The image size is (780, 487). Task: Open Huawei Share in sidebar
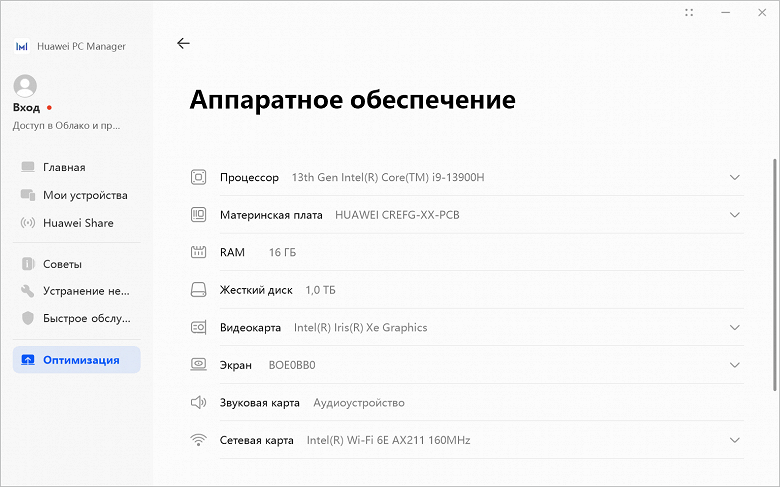(x=78, y=223)
